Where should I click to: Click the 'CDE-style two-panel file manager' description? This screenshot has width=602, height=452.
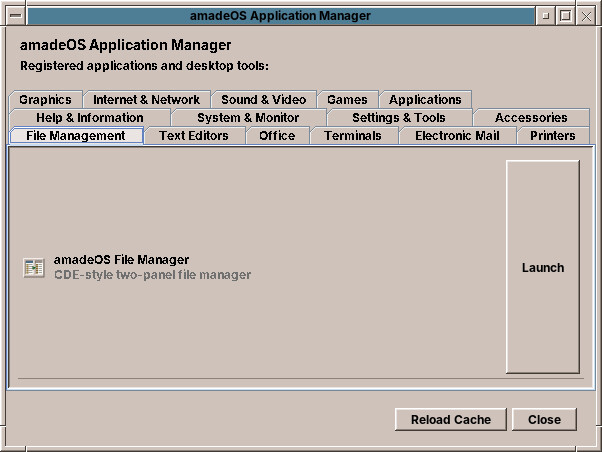pyautogui.click(x=152, y=275)
